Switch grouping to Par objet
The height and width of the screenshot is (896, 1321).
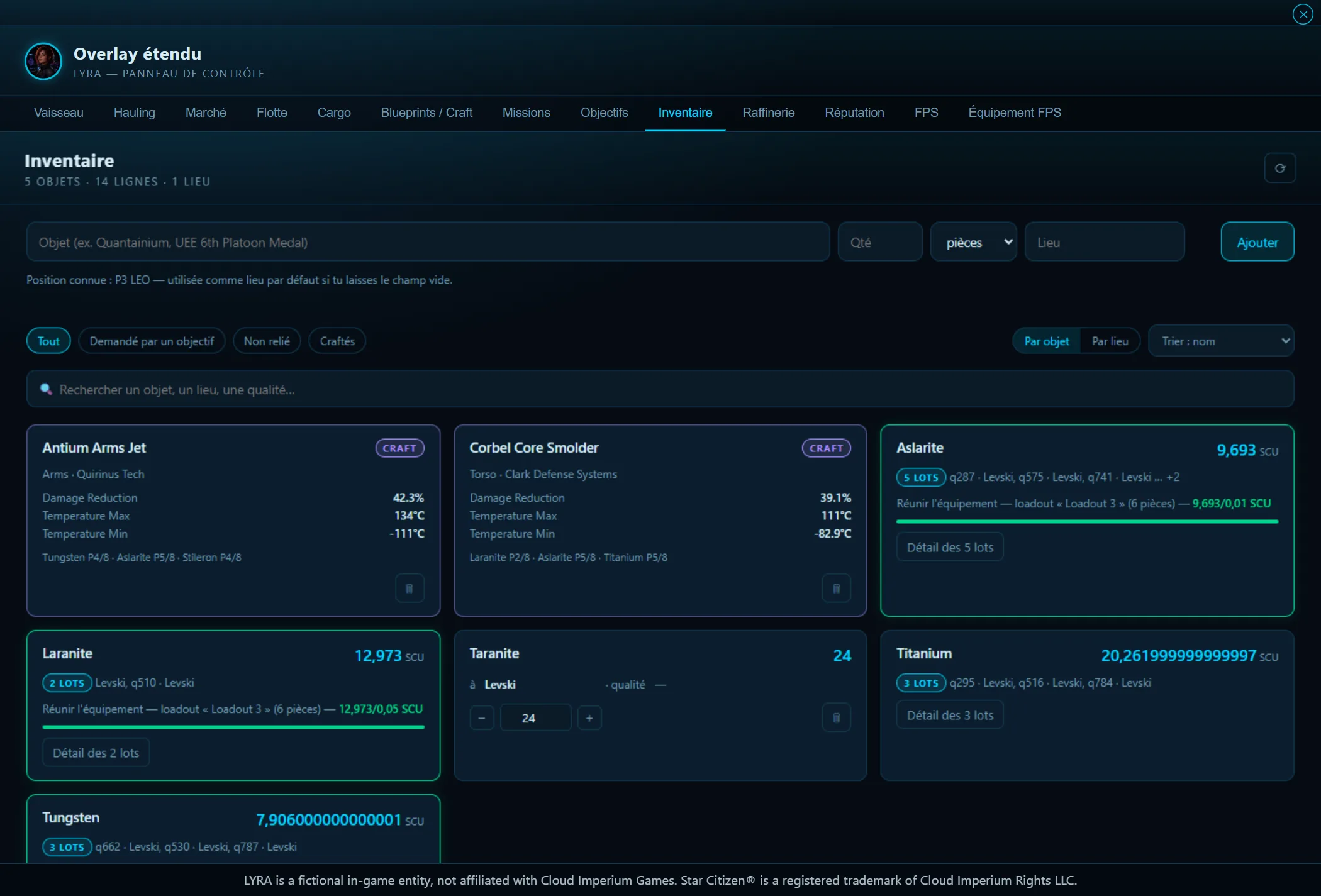pyautogui.click(x=1047, y=341)
